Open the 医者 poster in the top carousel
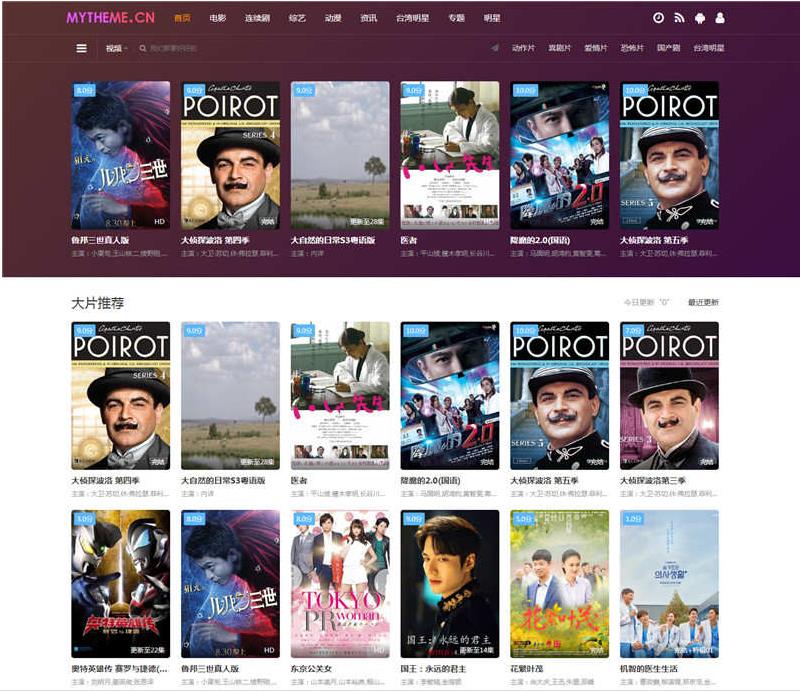800x693 pixels. pos(449,155)
